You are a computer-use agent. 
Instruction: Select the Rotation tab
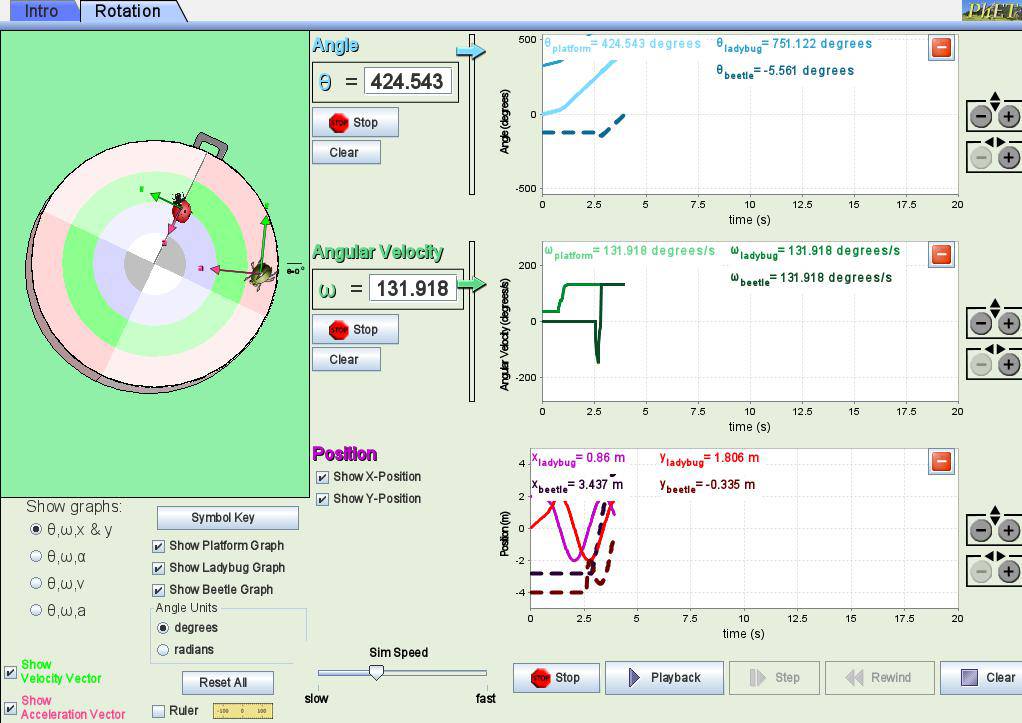(x=127, y=12)
